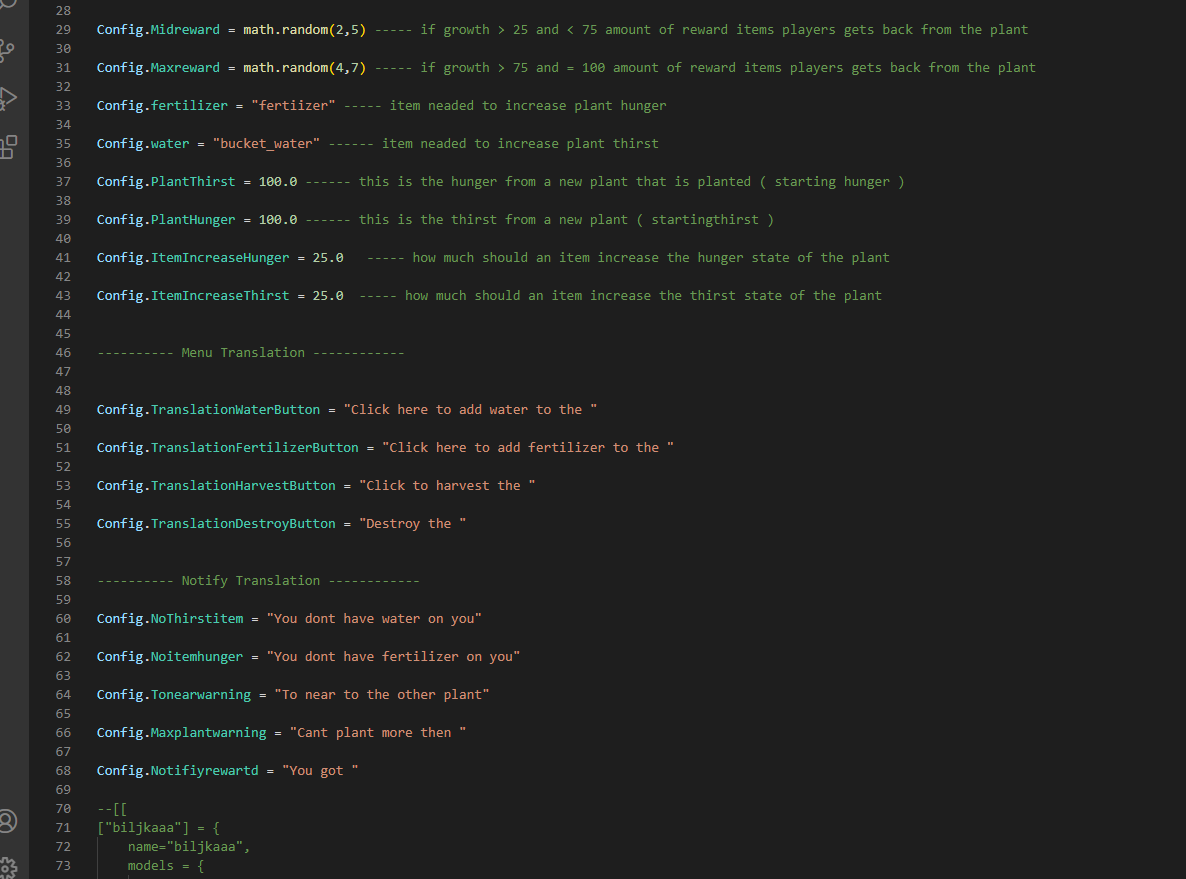This screenshot has height=879, width=1186.
Task: Click the string "Destroy the "
Action: pyautogui.click(x=412, y=523)
